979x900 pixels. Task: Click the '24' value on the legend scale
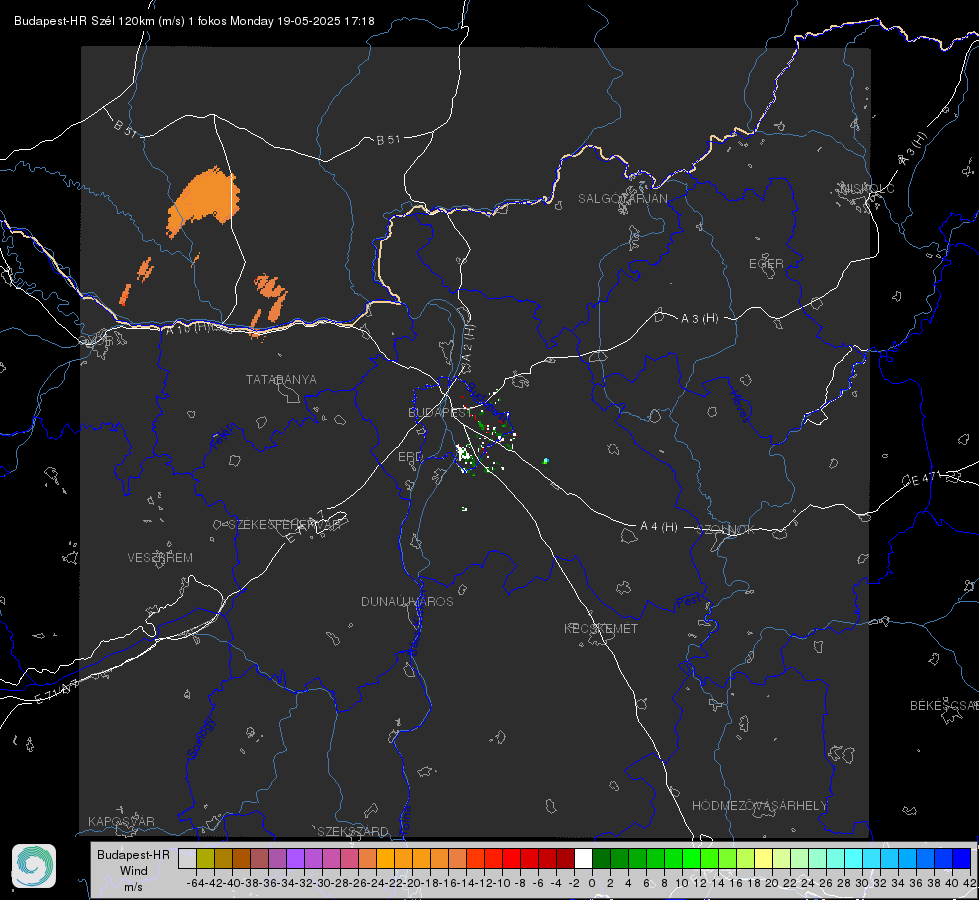point(808,883)
